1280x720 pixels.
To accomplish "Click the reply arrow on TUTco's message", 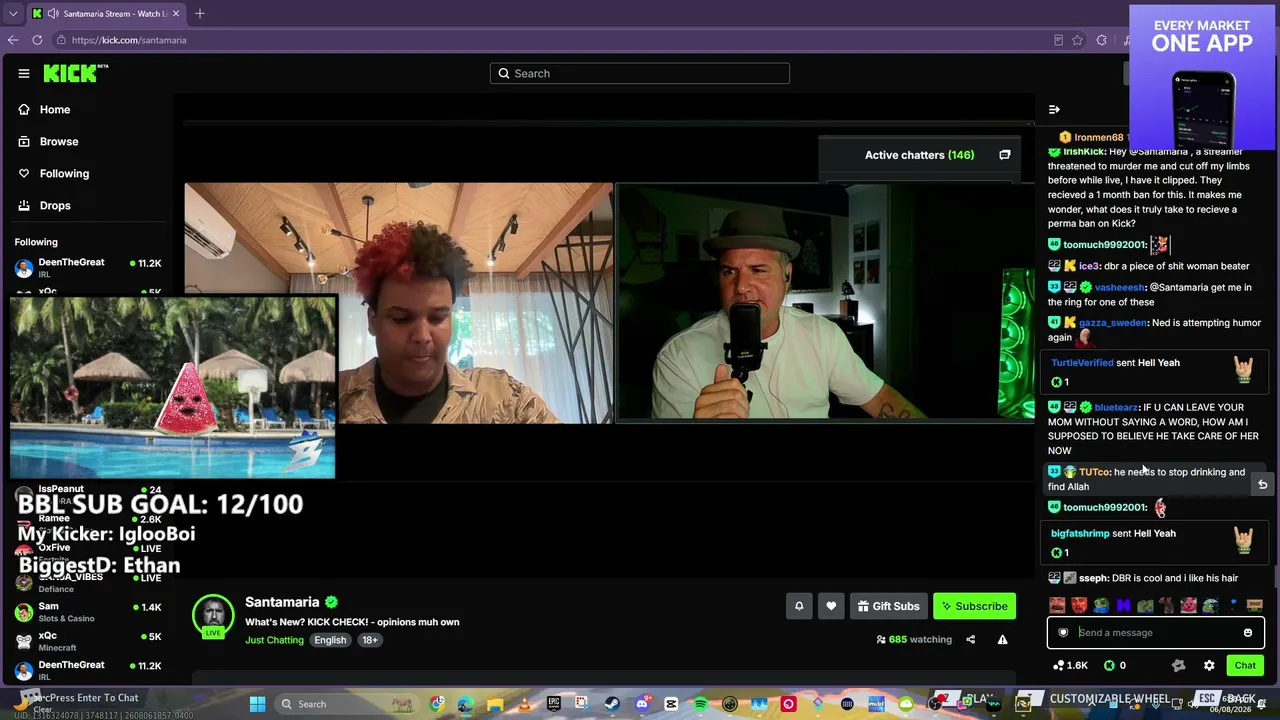I will (x=1262, y=485).
